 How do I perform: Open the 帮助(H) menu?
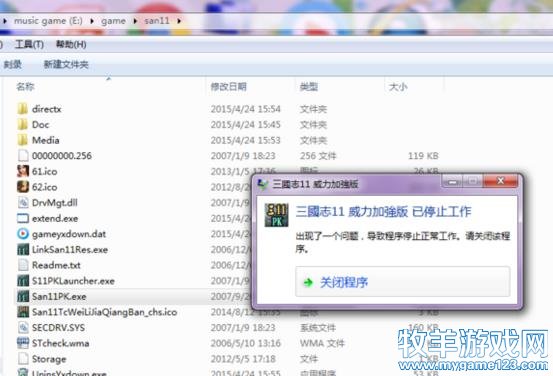click(71, 44)
